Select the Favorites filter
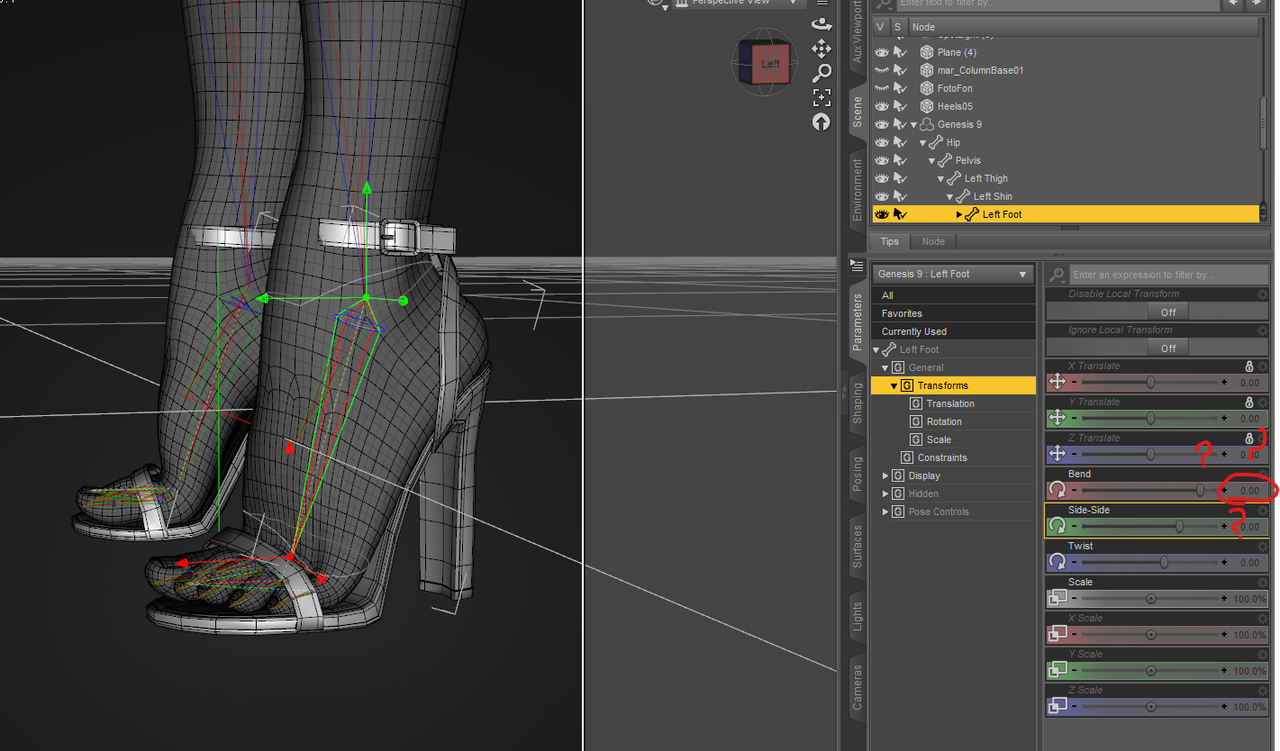The image size is (1280, 751). 953,313
